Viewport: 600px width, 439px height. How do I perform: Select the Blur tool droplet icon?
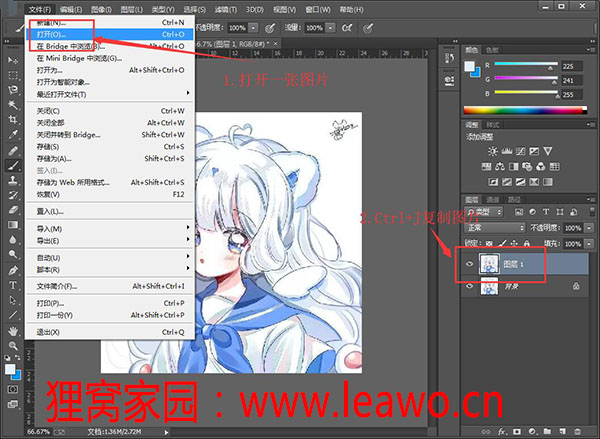(13, 240)
